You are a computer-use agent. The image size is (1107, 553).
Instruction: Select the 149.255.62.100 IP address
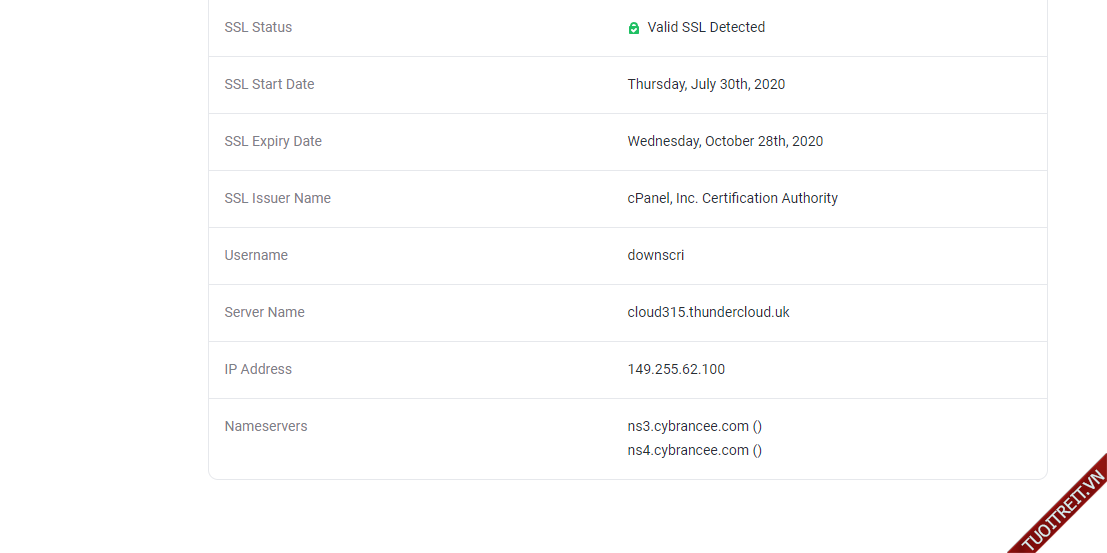676,369
